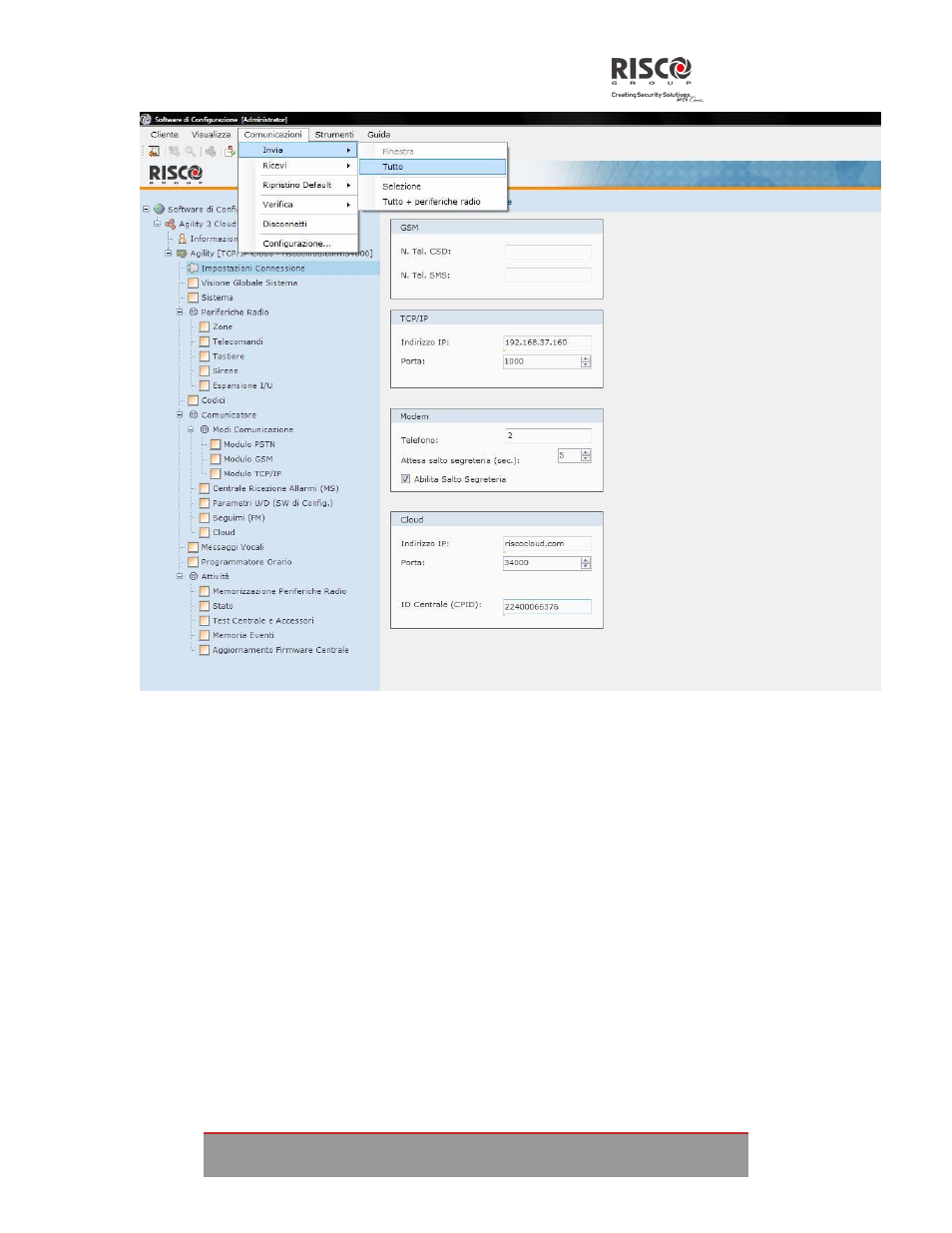Collapse the Software di Config root node

(x=146, y=210)
